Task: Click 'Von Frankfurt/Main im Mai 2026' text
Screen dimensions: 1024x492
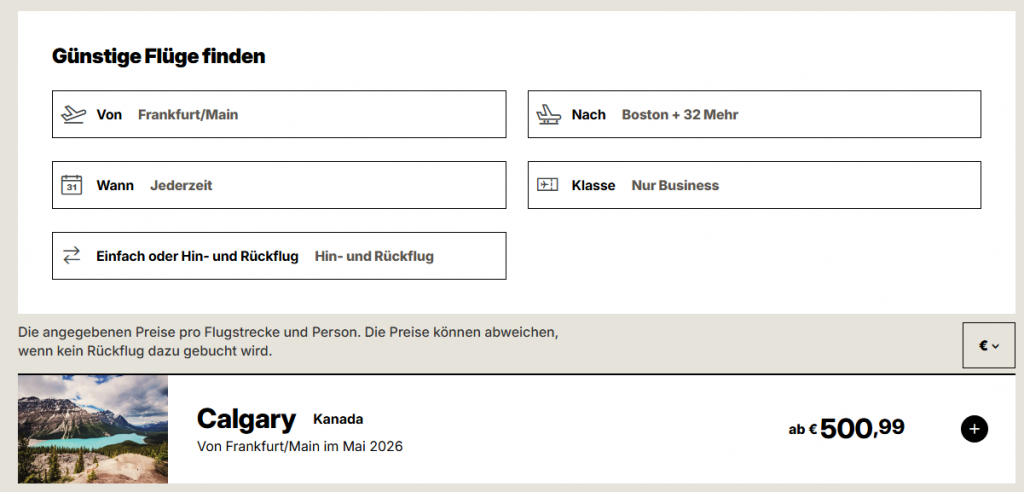Action: [x=300, y=446]
